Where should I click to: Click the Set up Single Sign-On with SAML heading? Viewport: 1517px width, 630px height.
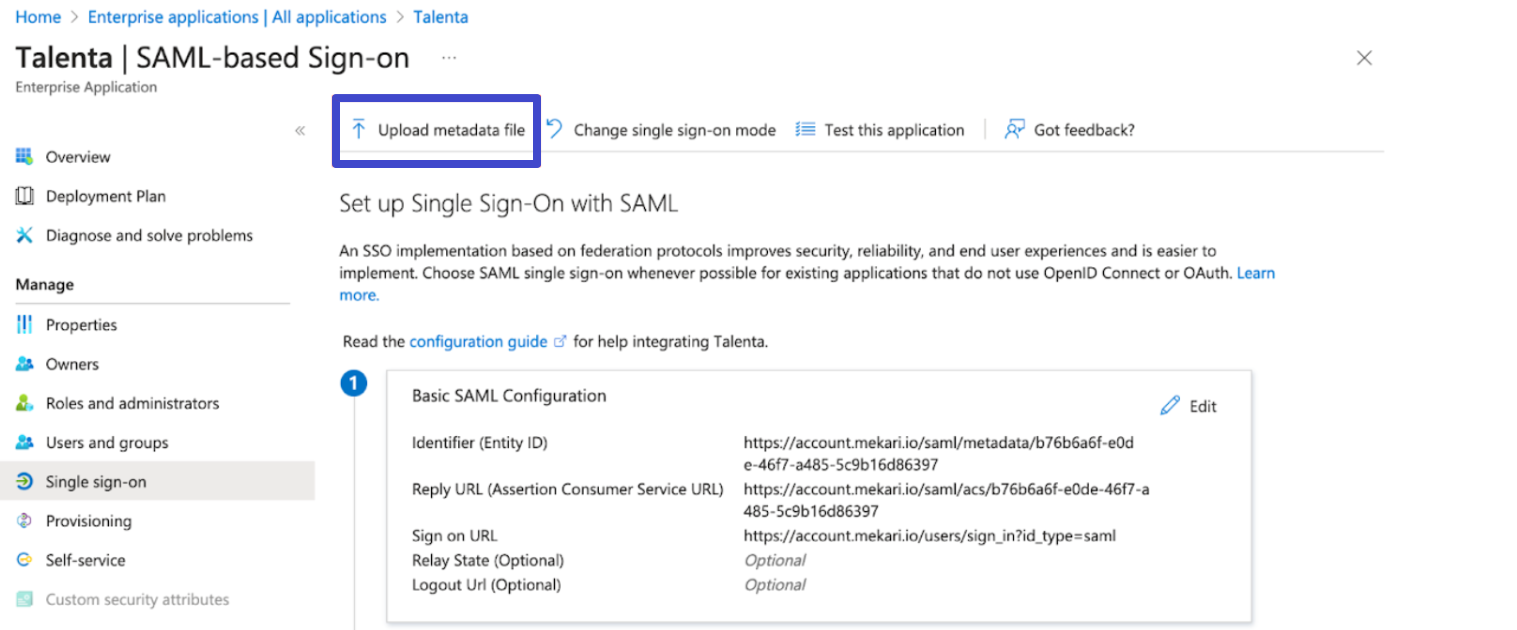[509, 204]
